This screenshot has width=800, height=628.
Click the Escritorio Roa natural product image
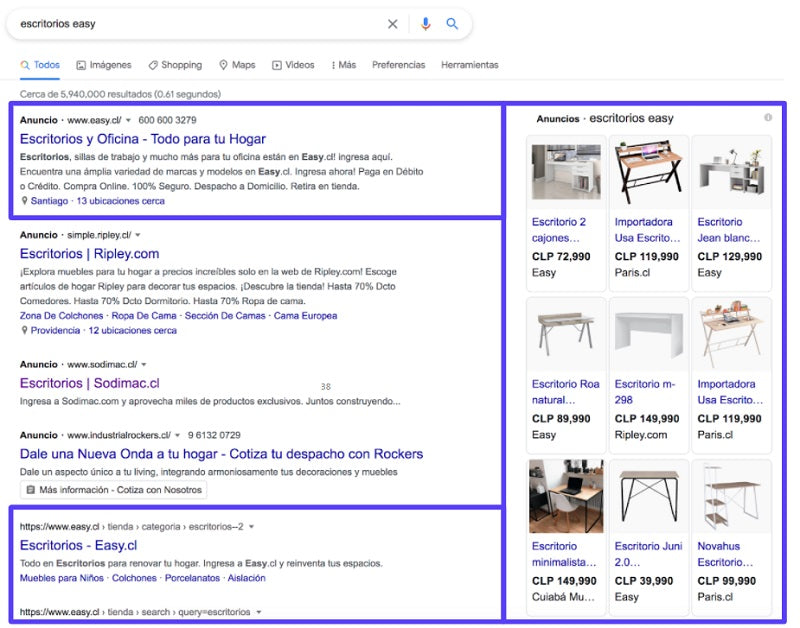click(566, 335)
